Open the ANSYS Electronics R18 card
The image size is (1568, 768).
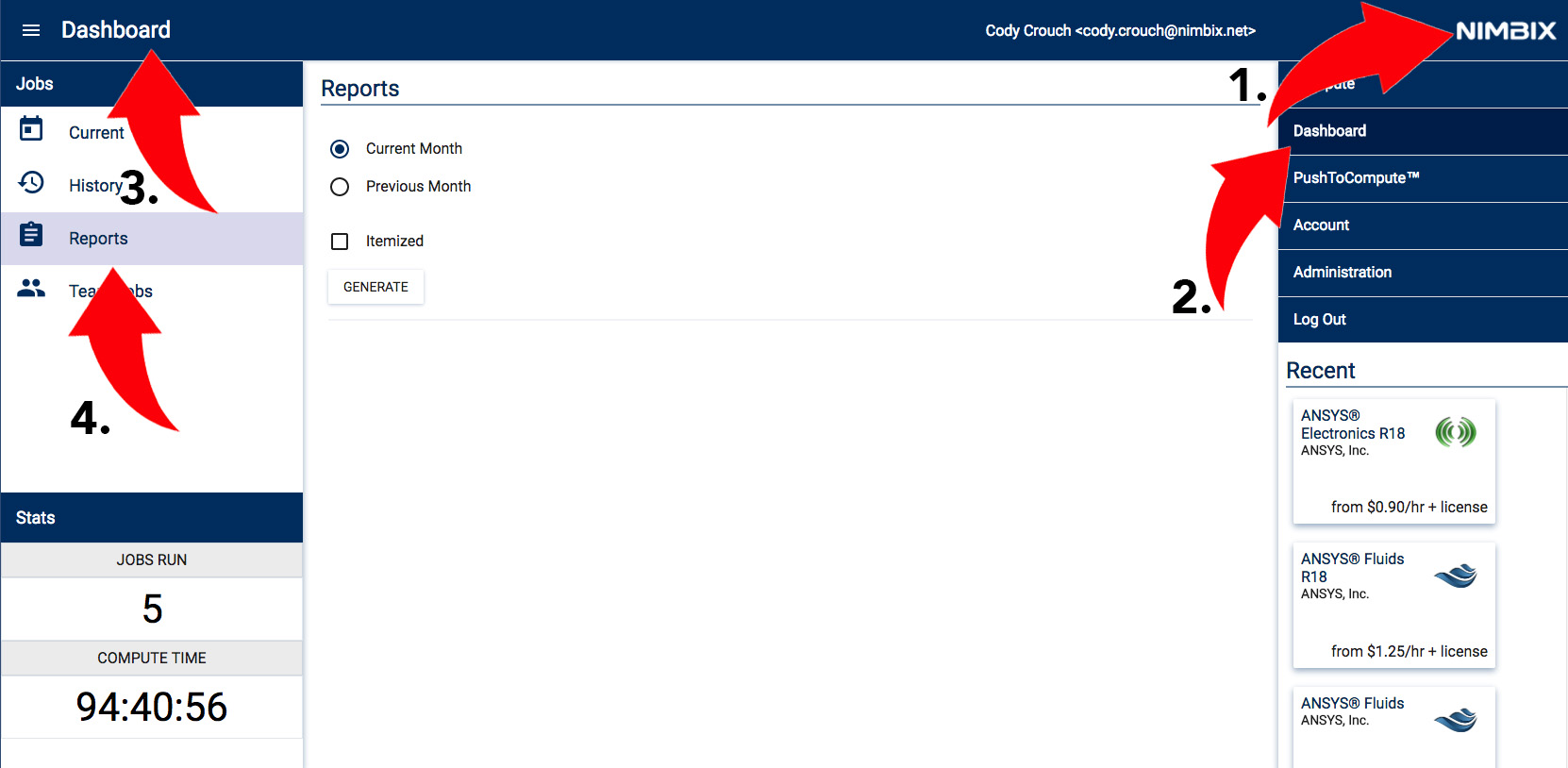point(1393,461)
